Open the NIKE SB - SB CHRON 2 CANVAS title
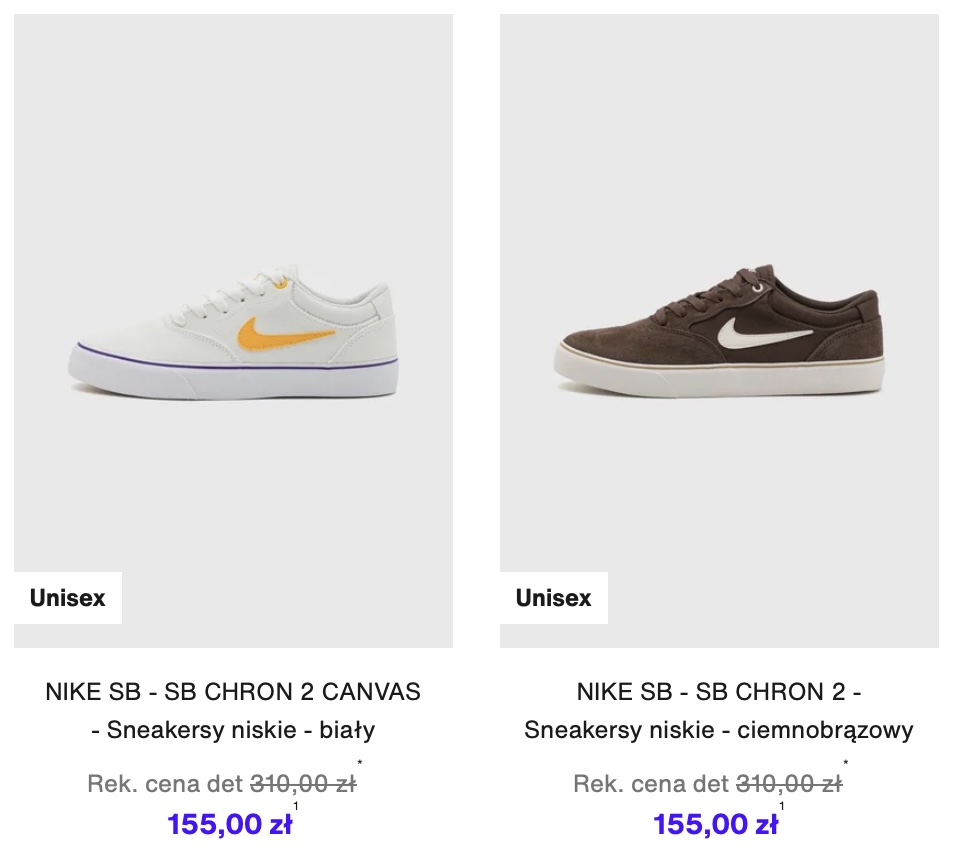956x864 pixels. pyautogui.click(x=233, y=692)
